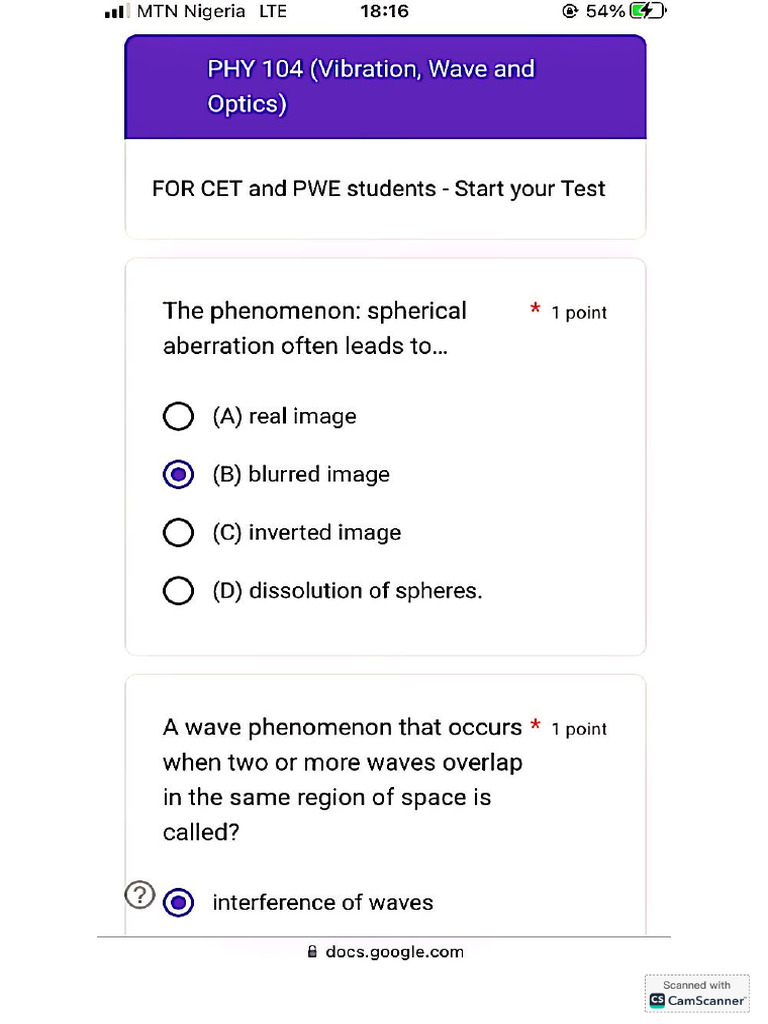The image size is (768, 1024).
Task: Tap the cellular signal bars icon
Action: pyautogui.click(x=117, y=12)
